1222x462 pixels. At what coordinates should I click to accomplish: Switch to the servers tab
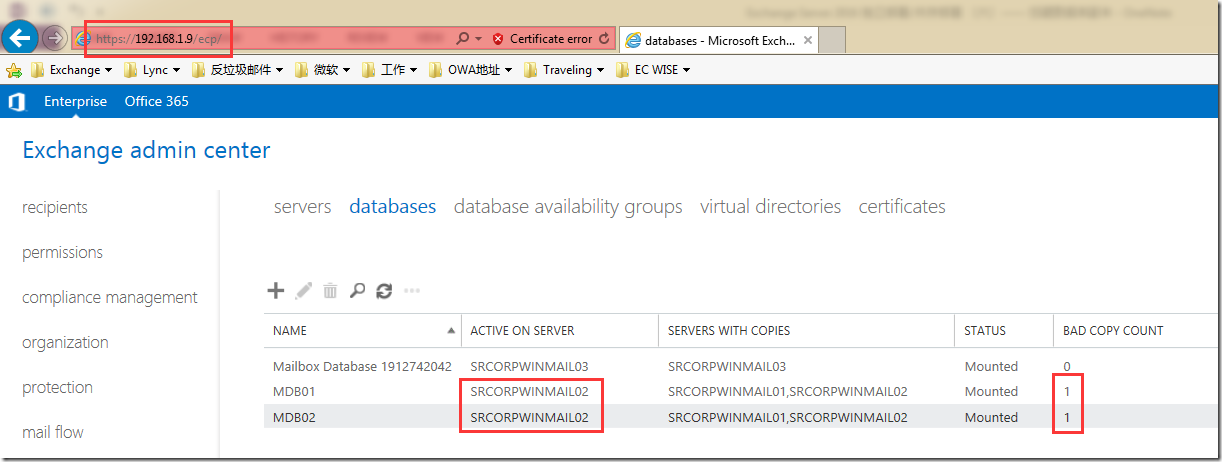point(302,207)
